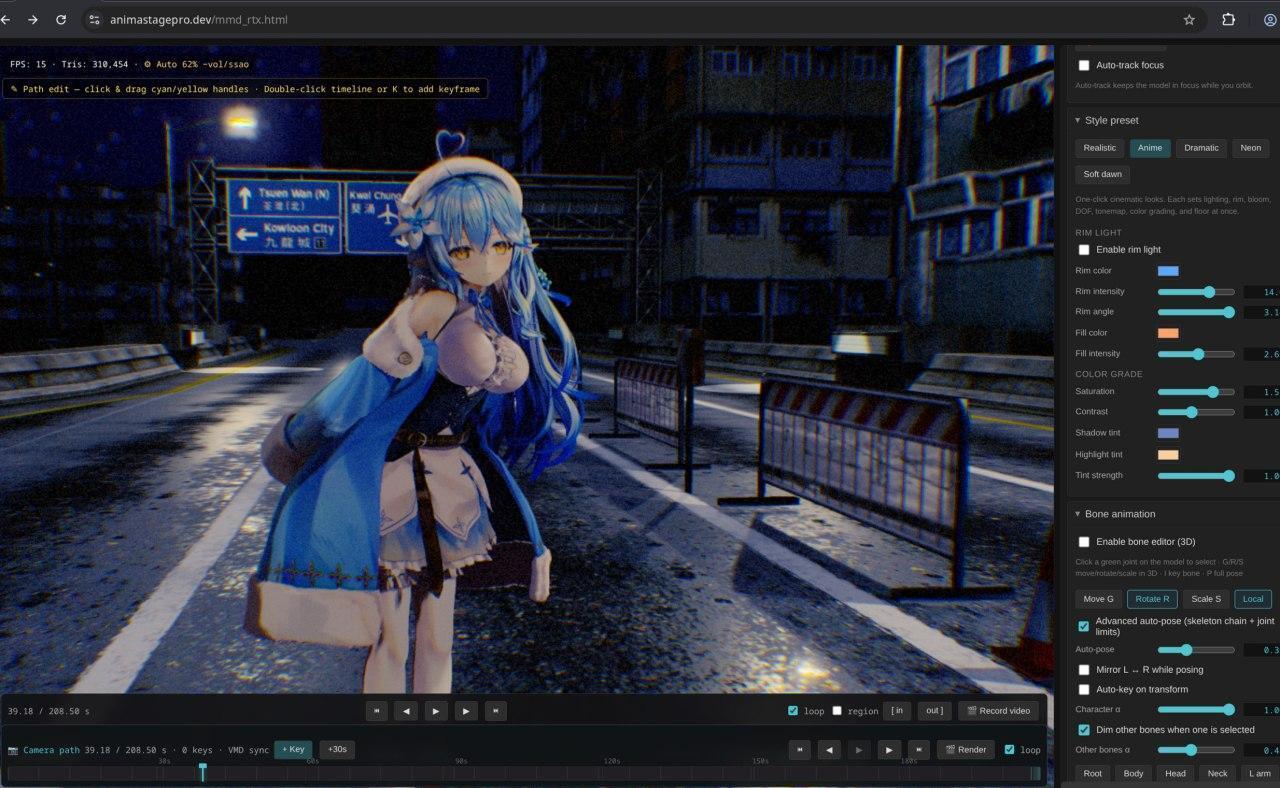This screenshot has width=1280, height=788.
Task: Click the Render button
Action: click(x=966, y=749)
